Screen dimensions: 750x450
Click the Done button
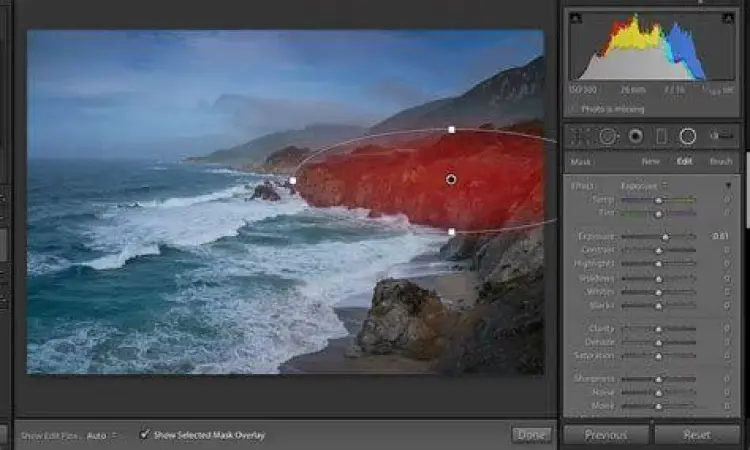point(531,435)
